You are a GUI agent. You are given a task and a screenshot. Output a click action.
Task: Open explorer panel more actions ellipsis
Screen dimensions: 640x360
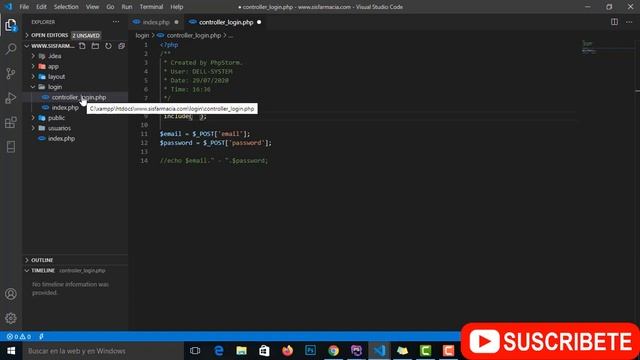click(116, 22)
